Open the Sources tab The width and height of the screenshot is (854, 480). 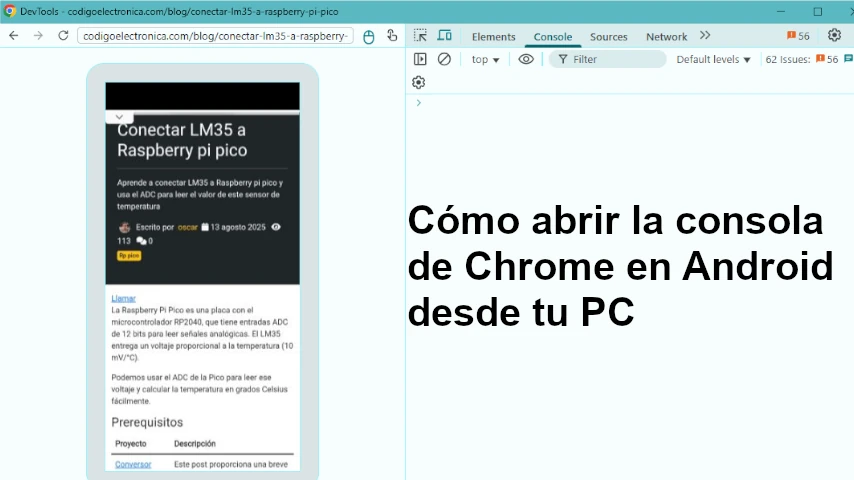(x=608, y=37)
